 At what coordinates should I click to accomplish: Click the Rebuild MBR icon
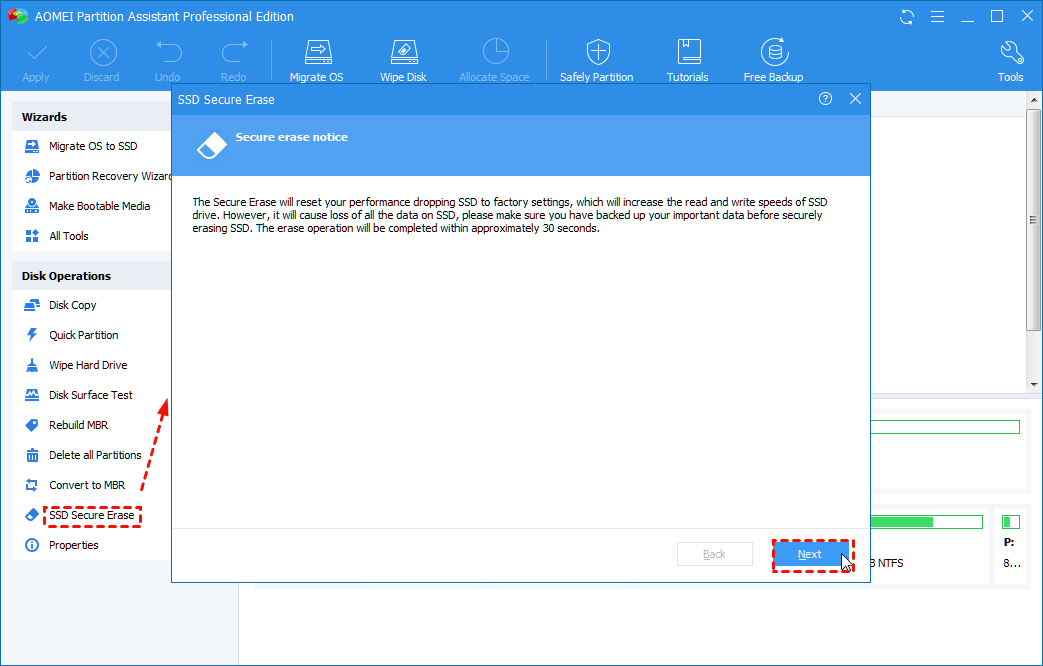pos(32,424)
